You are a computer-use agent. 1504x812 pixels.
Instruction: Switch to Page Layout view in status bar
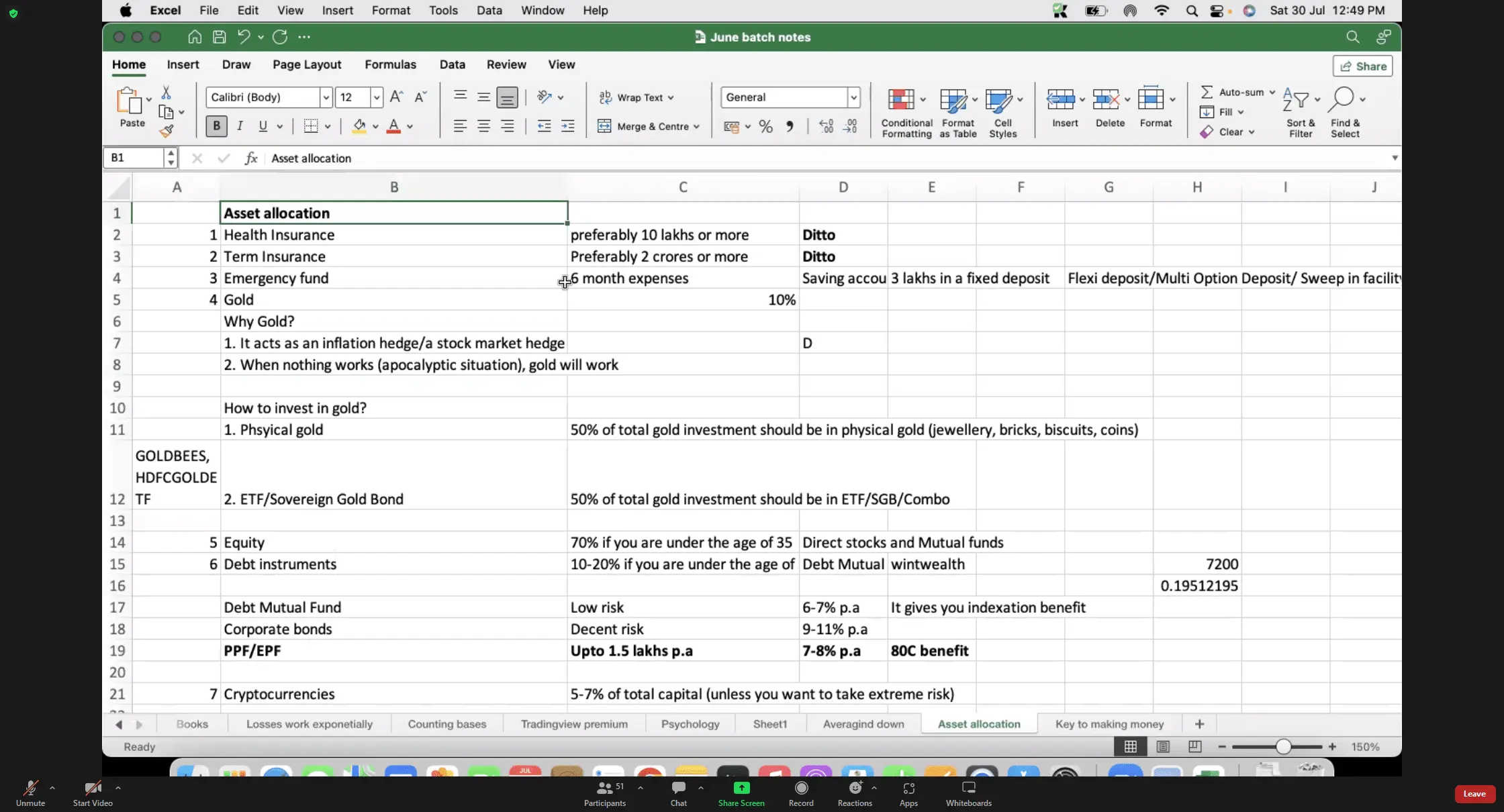tap(1163, 746)
